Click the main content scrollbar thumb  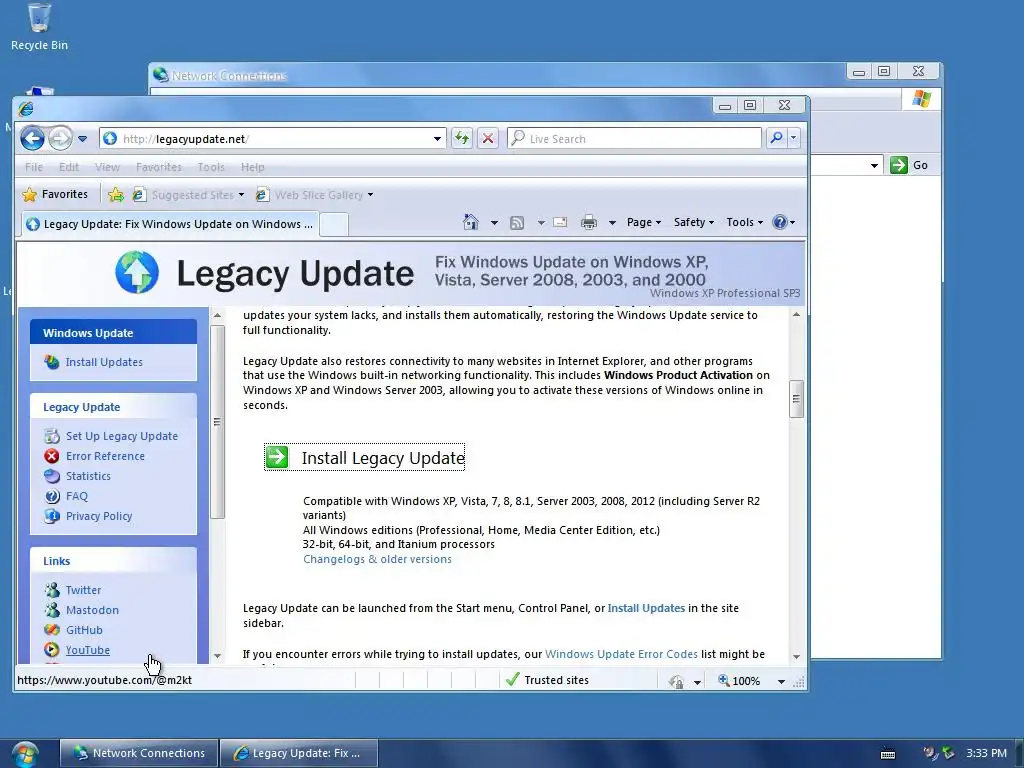tap(796, 398)
